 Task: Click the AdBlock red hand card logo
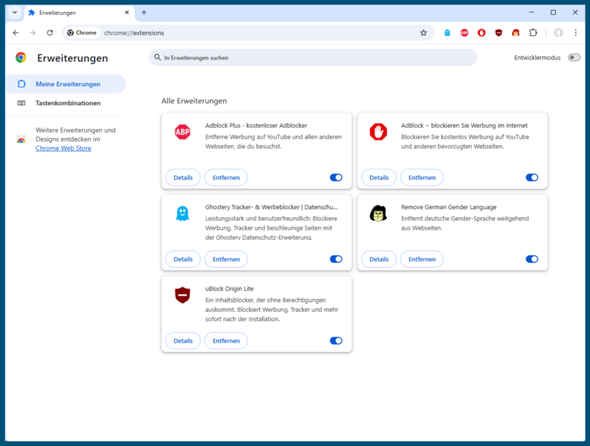[x=378, y=132]
